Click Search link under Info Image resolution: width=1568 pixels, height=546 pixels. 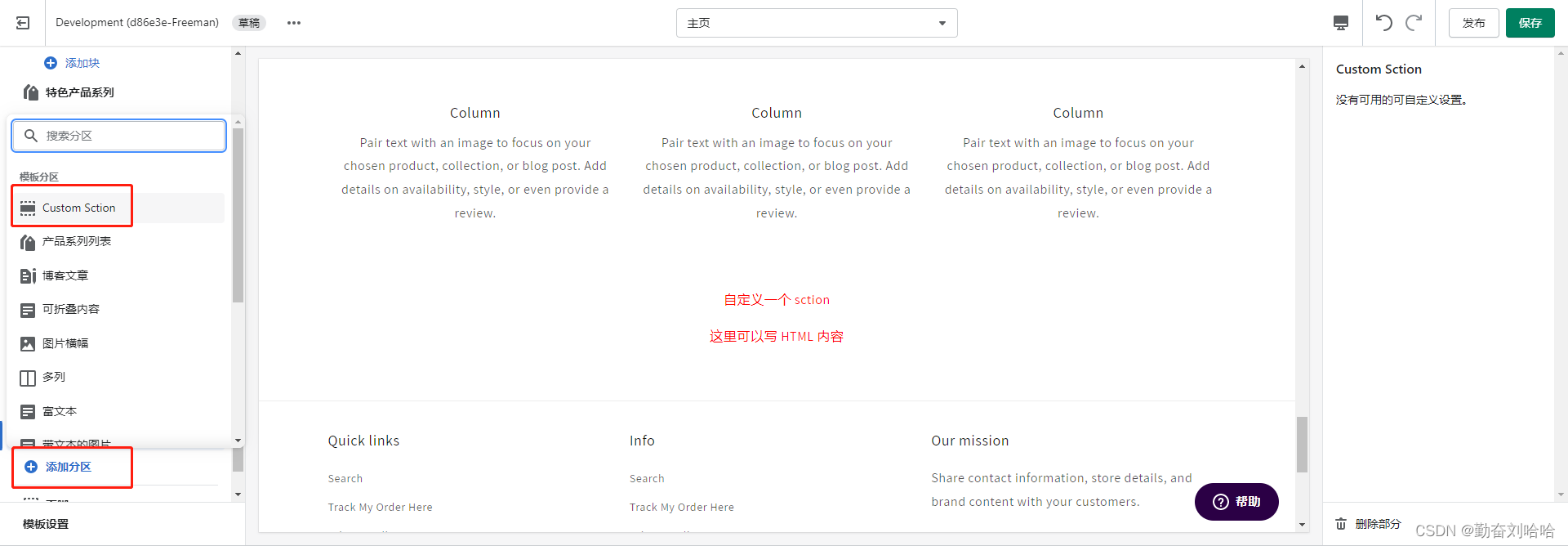(x=647, y=478)
